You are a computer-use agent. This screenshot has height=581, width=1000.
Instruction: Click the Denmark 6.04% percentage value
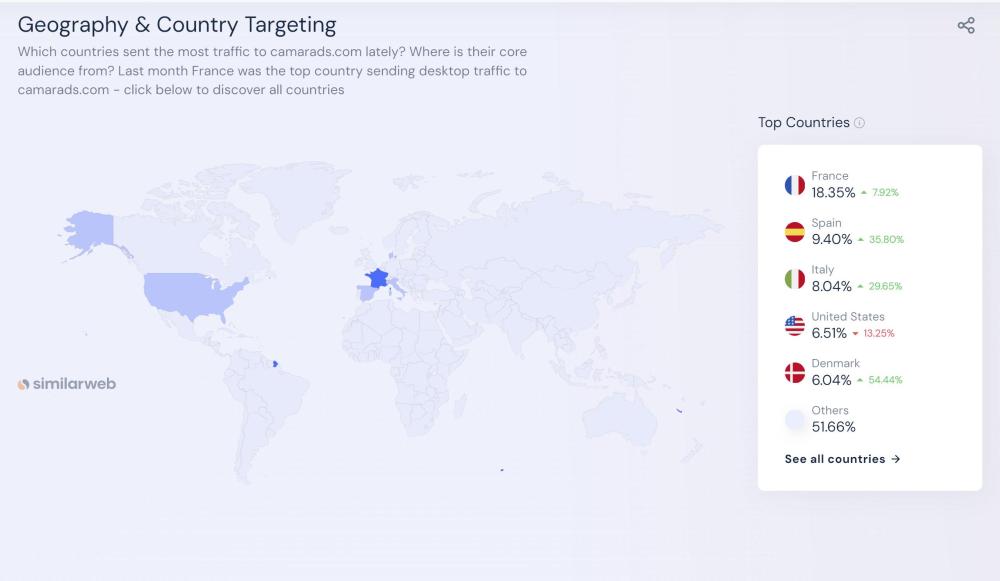click(831, 380)
